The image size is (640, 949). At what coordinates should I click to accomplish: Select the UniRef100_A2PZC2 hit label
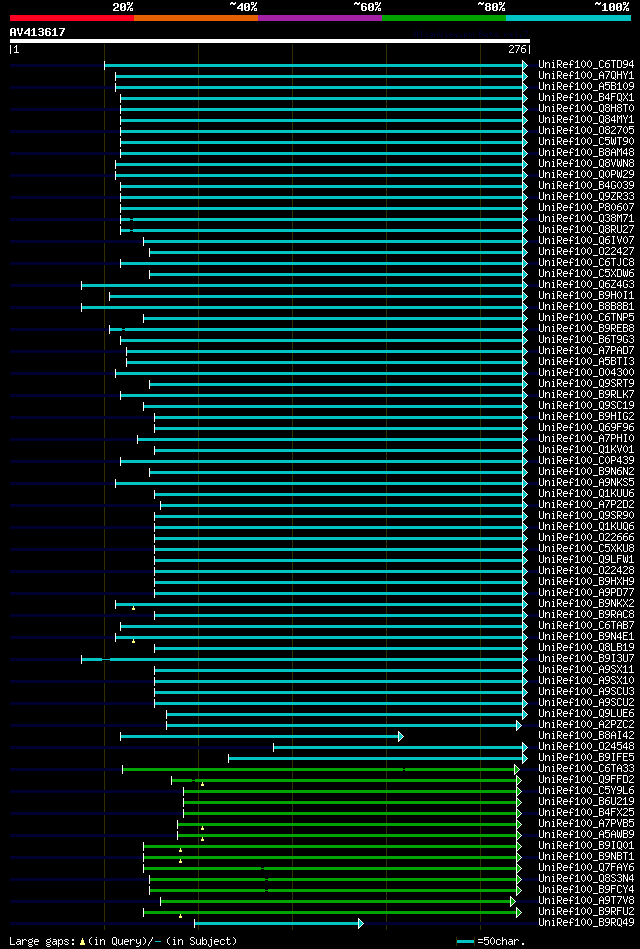pyautogui.click(x=586, y=724)
